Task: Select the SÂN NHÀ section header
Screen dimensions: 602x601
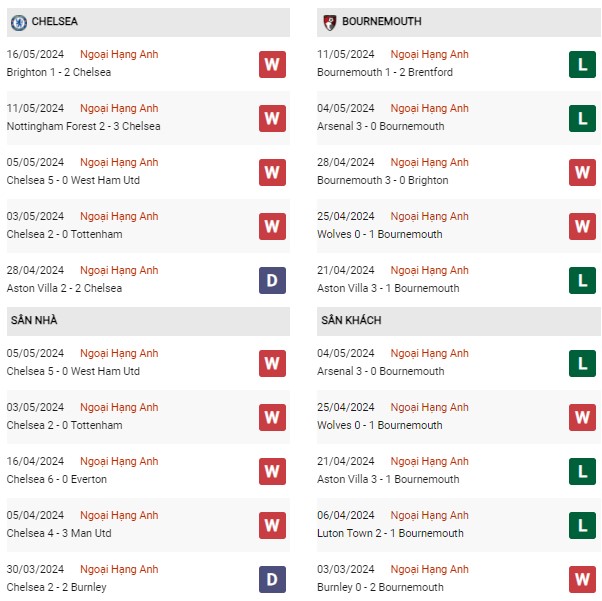Action: (x=148, y=321)
